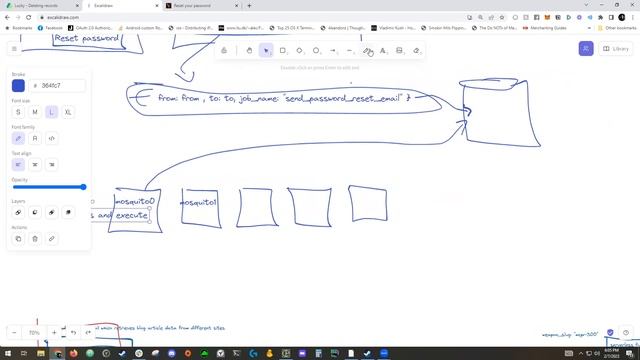The width and height of the screenshot is (640, 360).
Task: Zoom out the canvas
Action: tap(14, 333)
